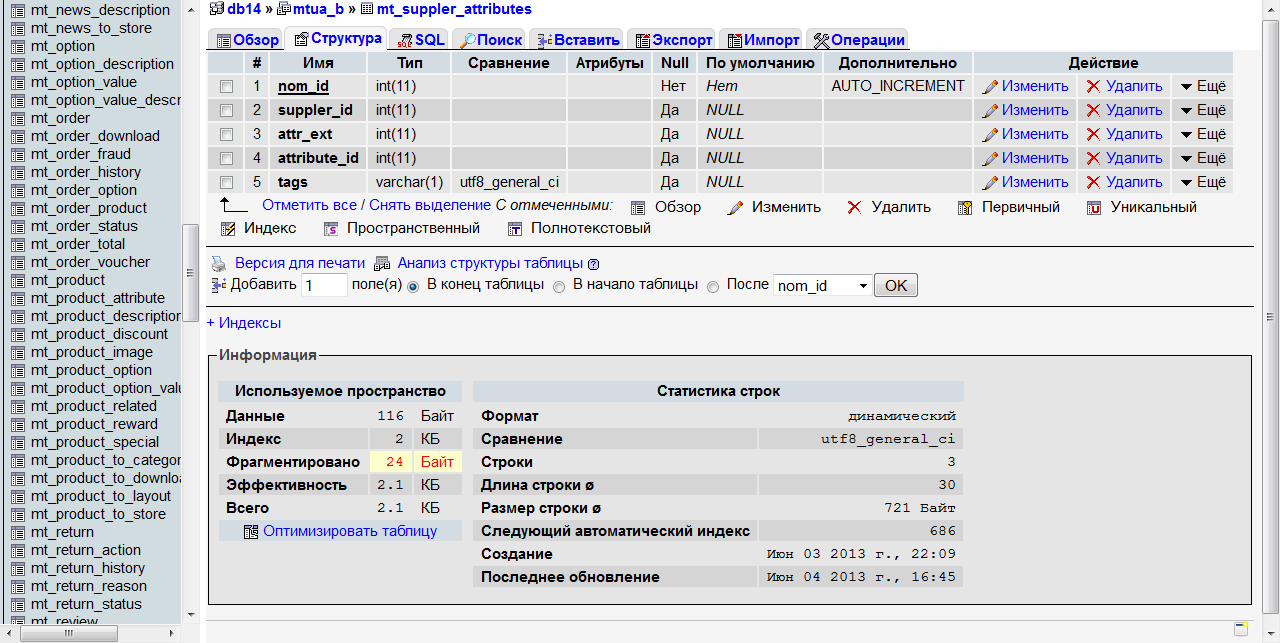Select 'После' radio option
Screen dimensions: 1280x643
click(x=713, y=286)
